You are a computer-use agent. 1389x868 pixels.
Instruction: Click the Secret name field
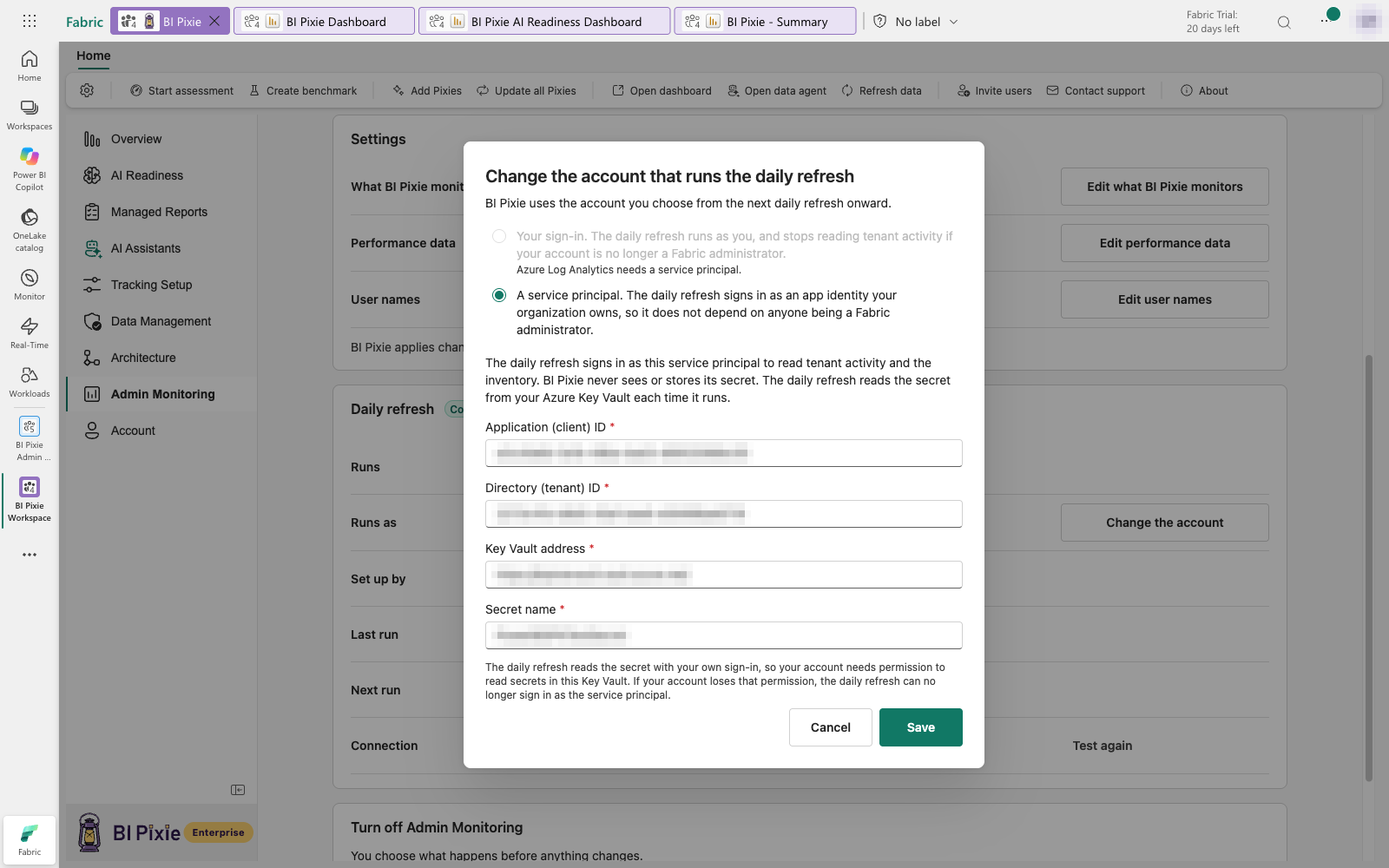[724, 635]
